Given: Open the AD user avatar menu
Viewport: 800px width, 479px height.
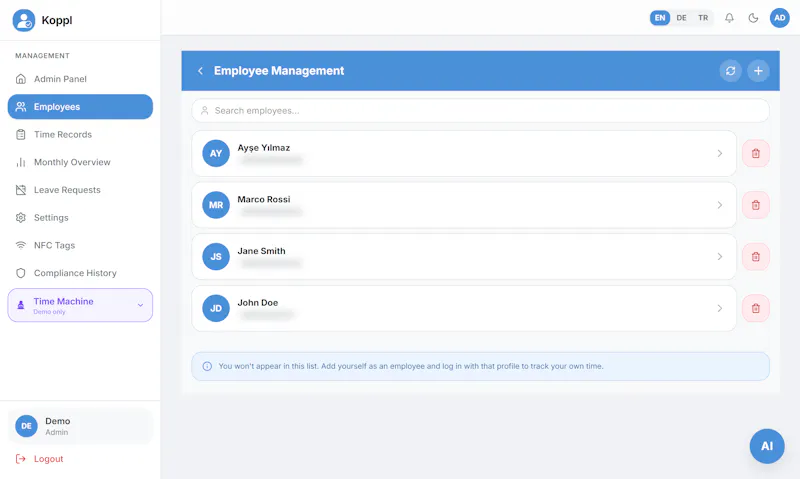Looking at the screenshot, I should [780, 18].
